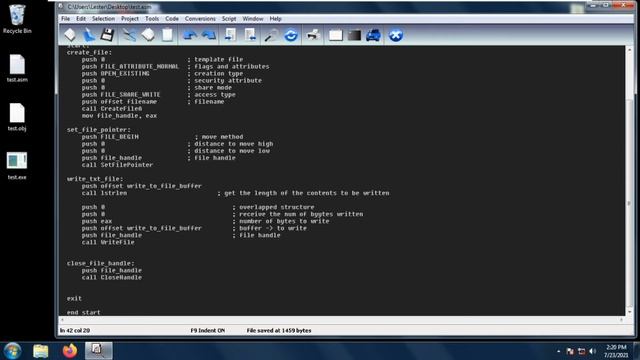Click the 'ln 42 col 20' status text
640x360 pixels.
point(75,331)
